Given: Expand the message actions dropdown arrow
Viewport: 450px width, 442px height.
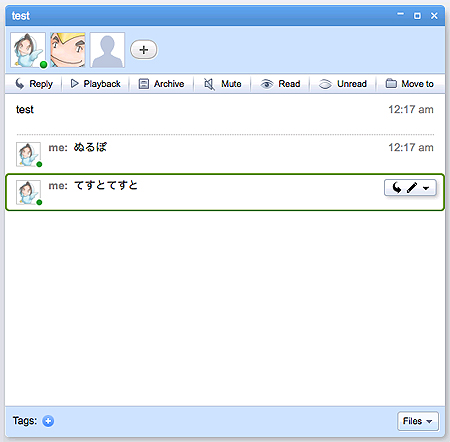Looking at the screenshot, I should click(426, 188).
